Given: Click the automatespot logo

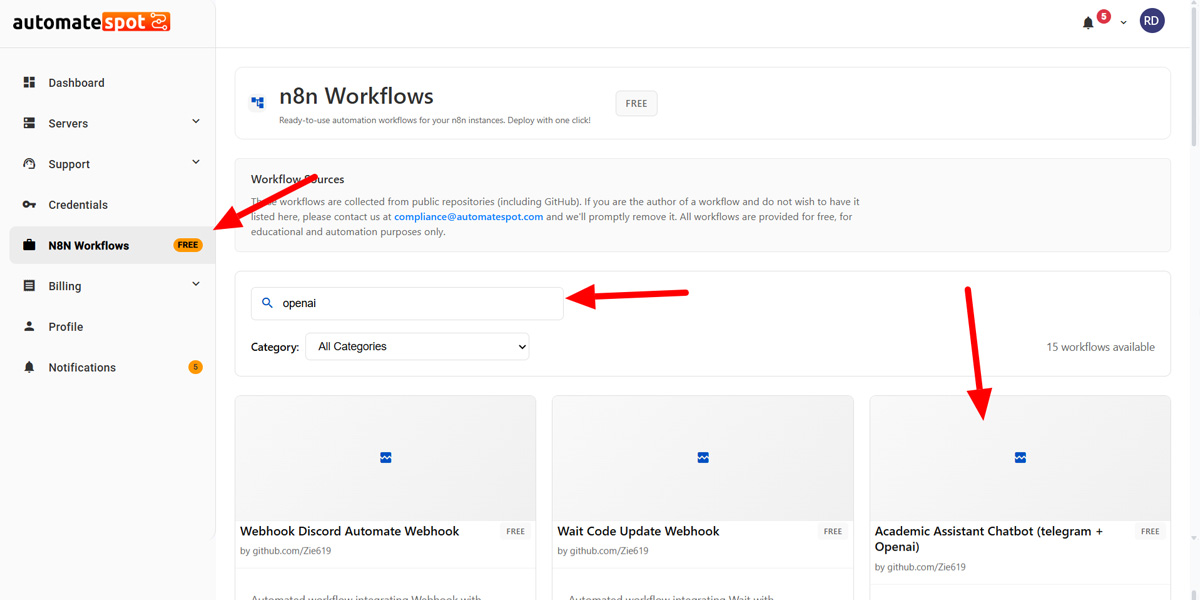Looking at the screenshot, I should pos(91,22).
